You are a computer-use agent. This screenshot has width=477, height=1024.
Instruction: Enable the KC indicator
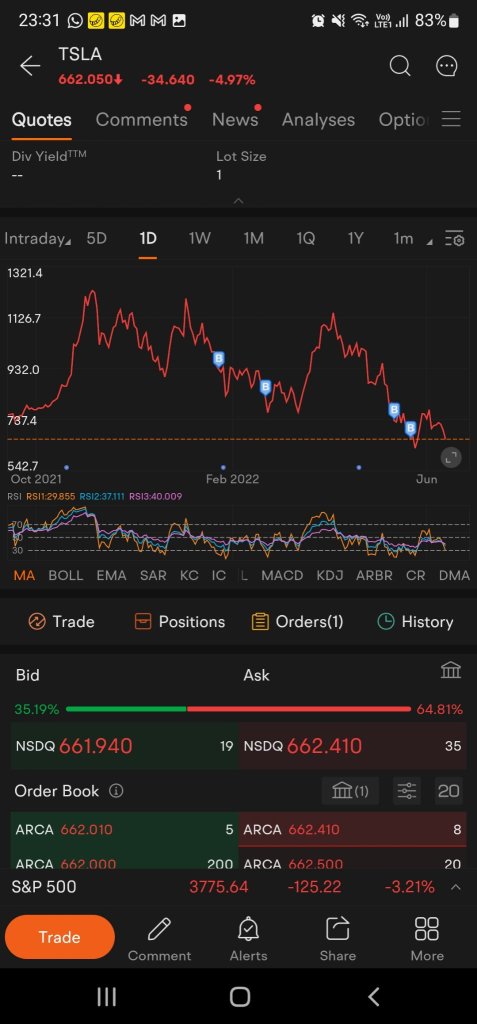(189, 575)
